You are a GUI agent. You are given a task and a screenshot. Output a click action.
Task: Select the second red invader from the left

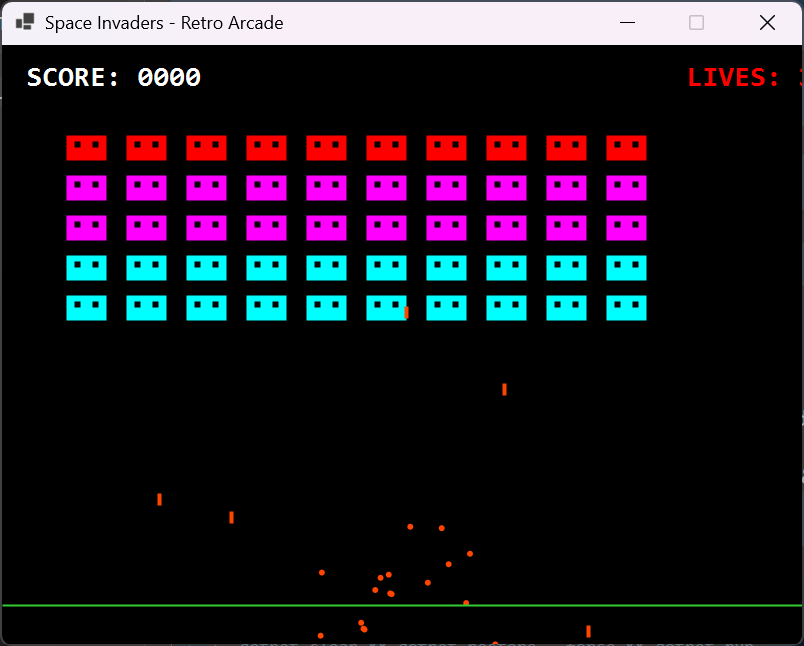tap(147, 148)
